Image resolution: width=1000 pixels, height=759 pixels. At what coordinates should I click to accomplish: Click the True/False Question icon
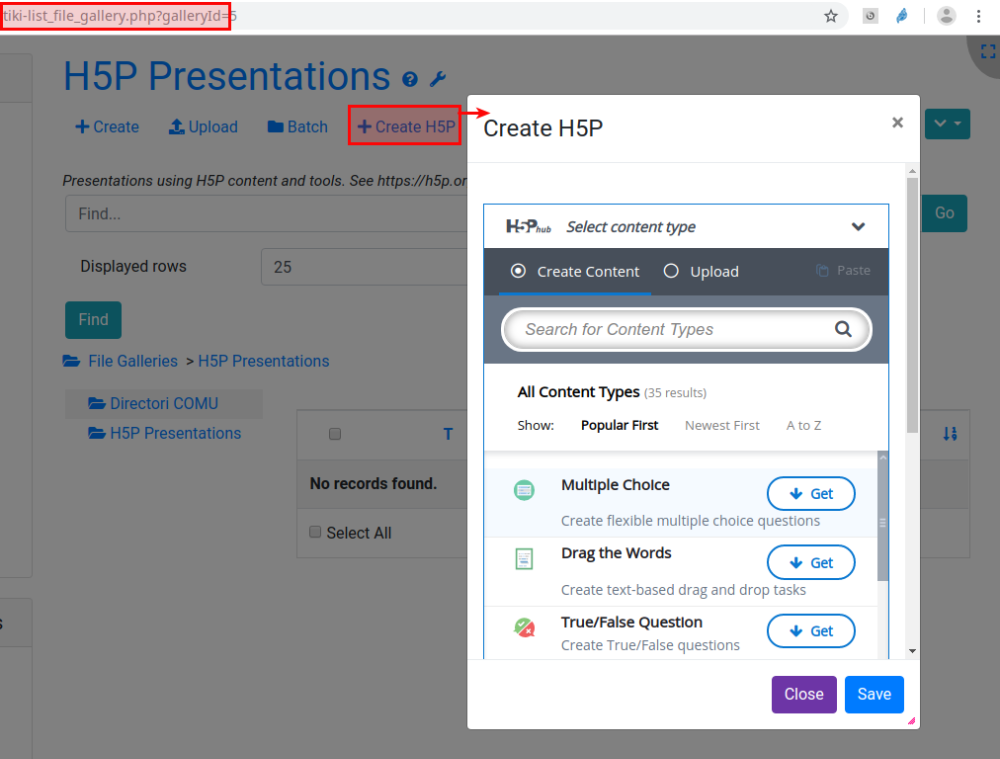tap(524, 628)
